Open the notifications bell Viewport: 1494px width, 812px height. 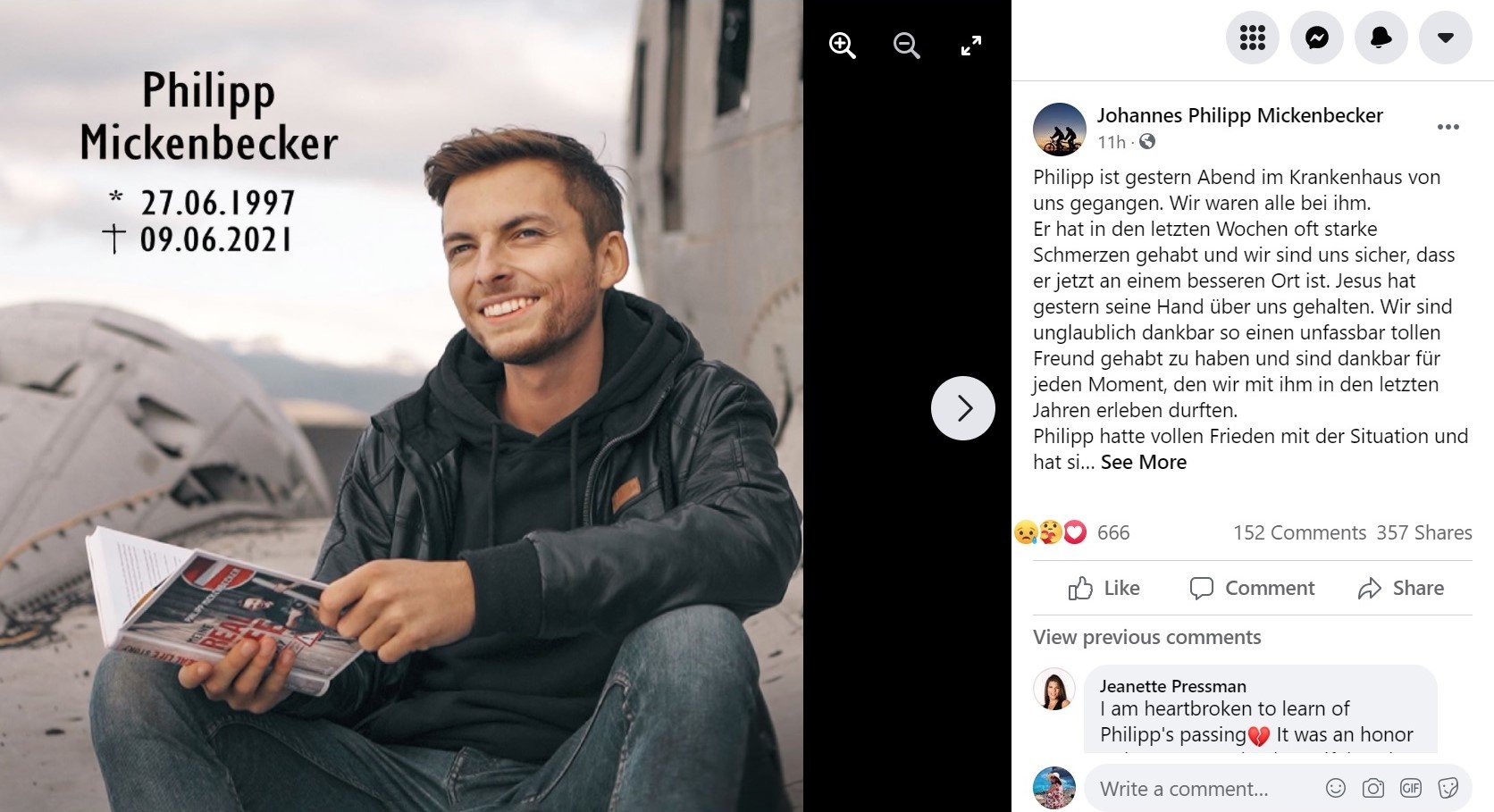[1381, 38]
